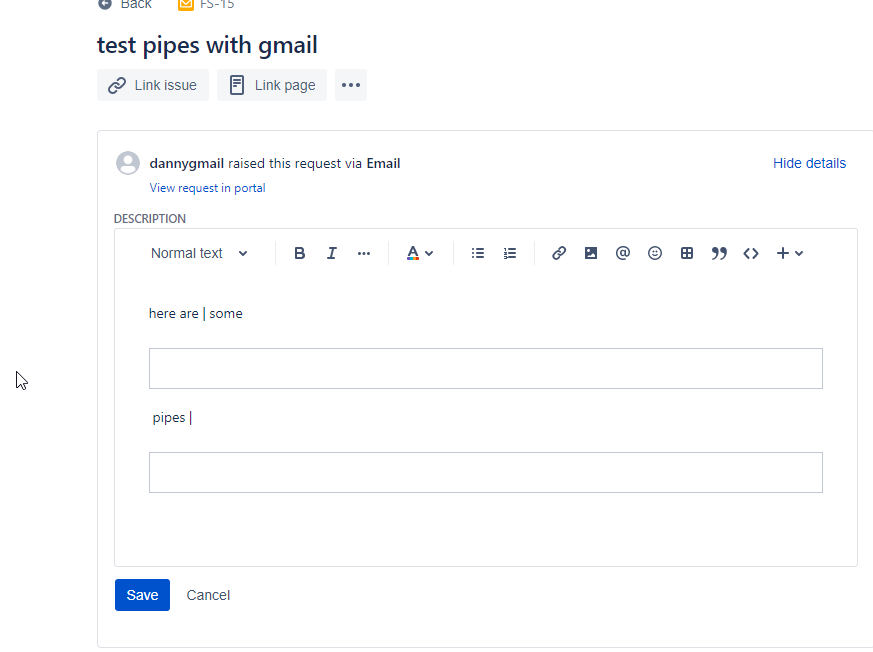Screen dimensions: 873x652
Task: Click the empty box below 'pipes |'
Action: [x=485, y=472]
